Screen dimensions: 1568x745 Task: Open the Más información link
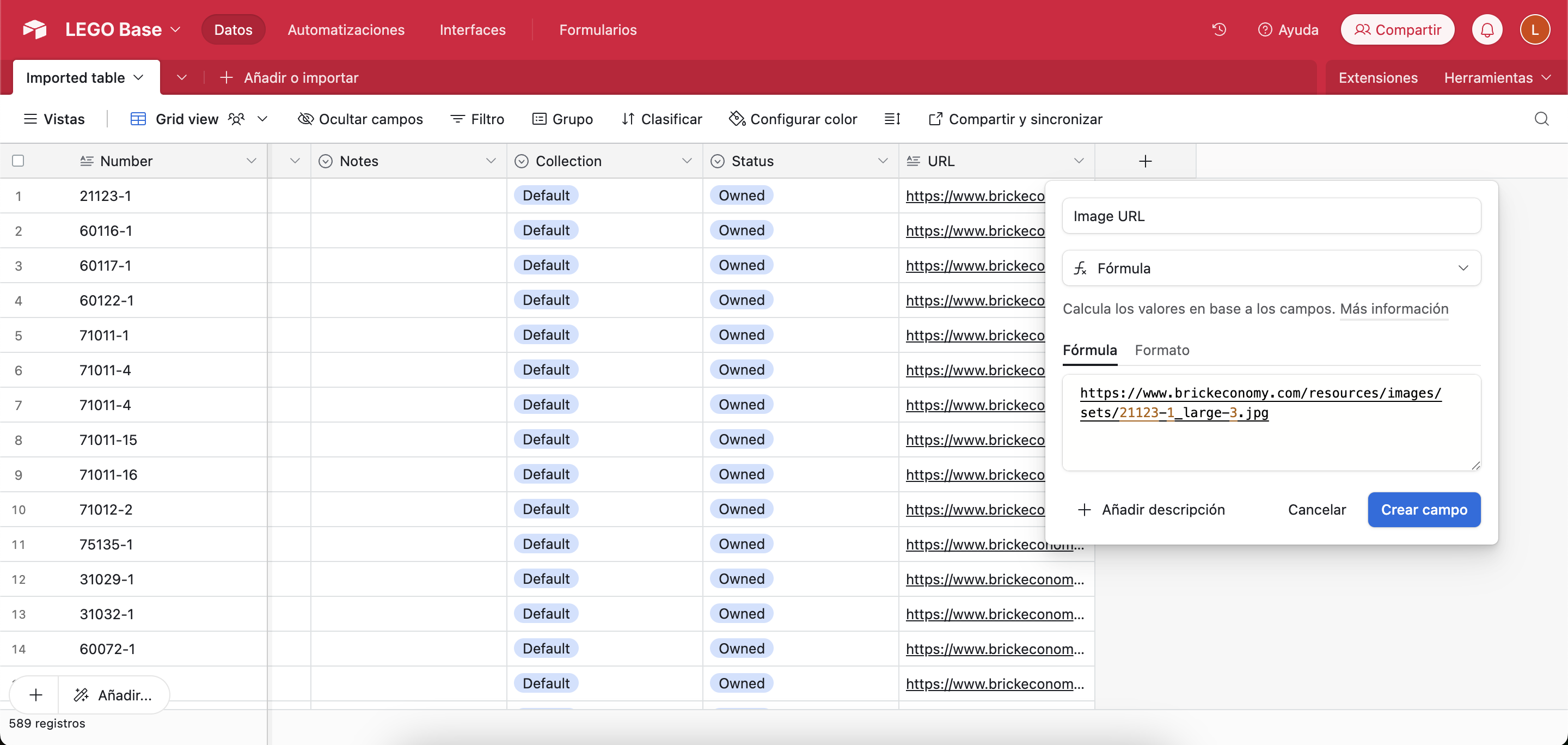pos(1394,309)
